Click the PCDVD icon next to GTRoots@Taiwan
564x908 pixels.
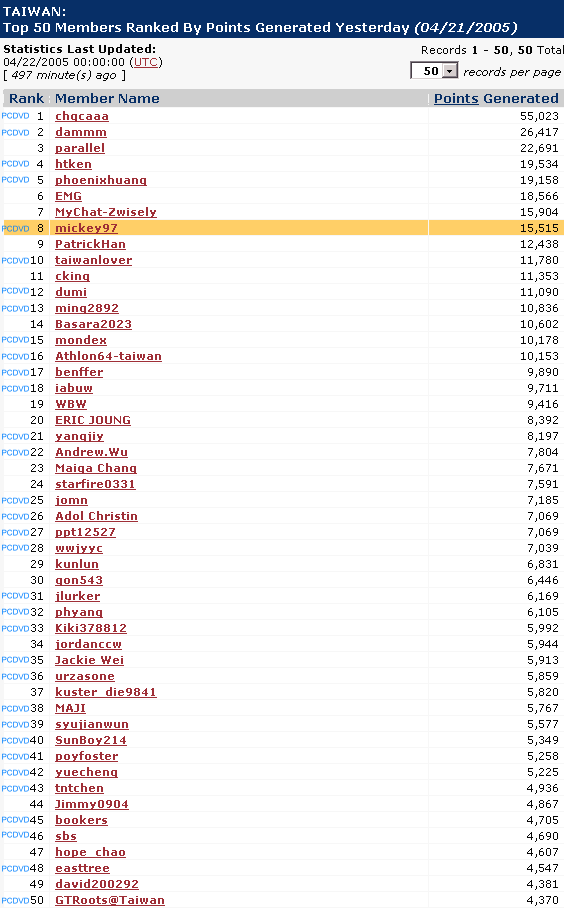coord(16,900)
